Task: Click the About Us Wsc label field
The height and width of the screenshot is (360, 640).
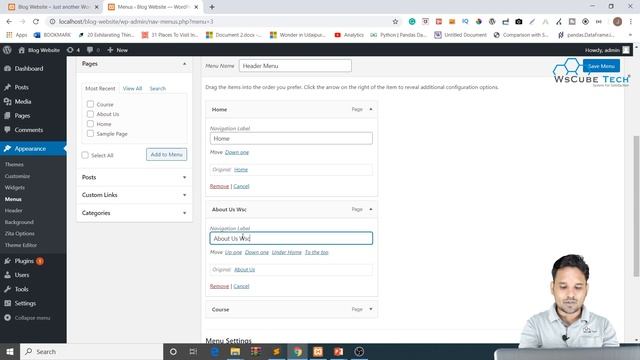Action: pyautogui.click(x=291, y=238)
